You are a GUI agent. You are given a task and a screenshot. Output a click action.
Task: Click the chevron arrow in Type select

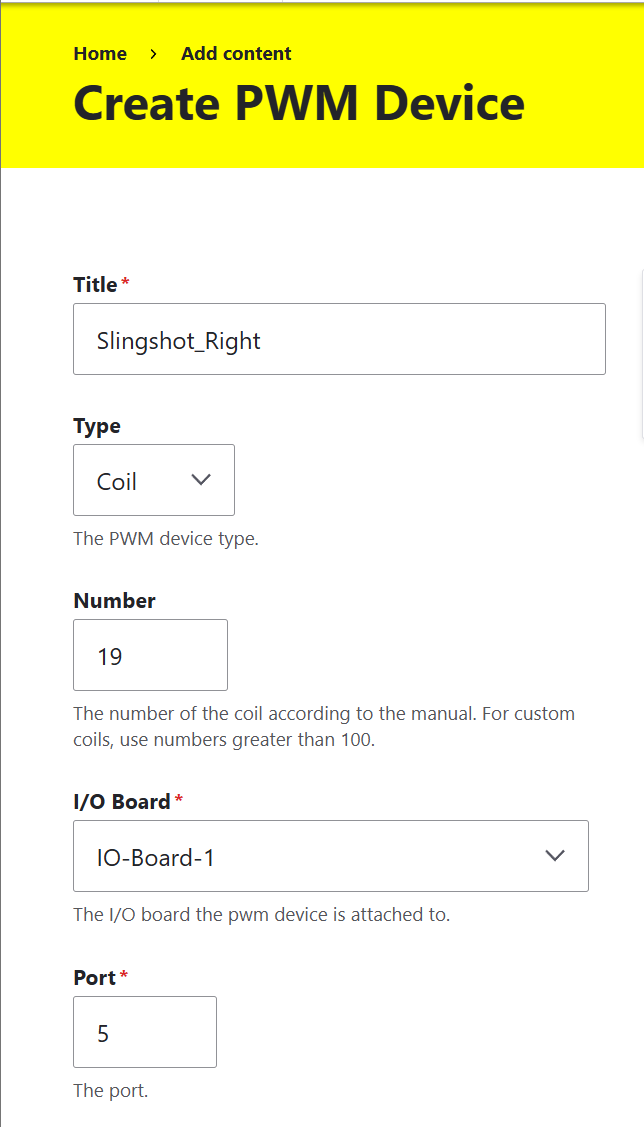tap(201, 481)
